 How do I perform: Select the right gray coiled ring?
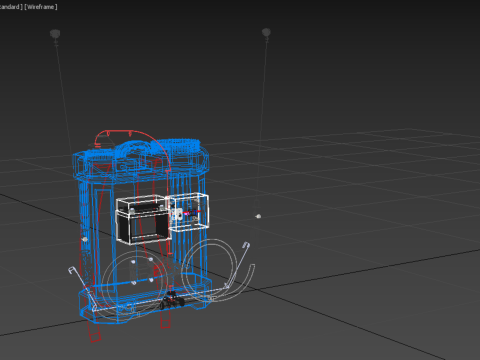click(x=209, y=269)
